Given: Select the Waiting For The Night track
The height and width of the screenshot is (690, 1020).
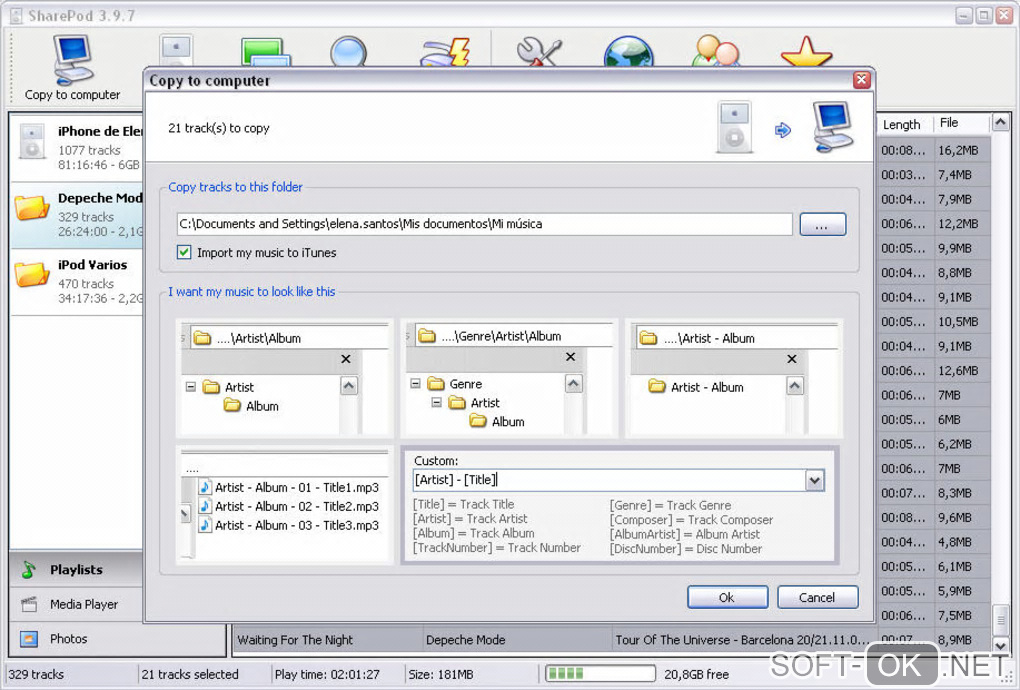Looking at the screenshot, I should (295, 640).
